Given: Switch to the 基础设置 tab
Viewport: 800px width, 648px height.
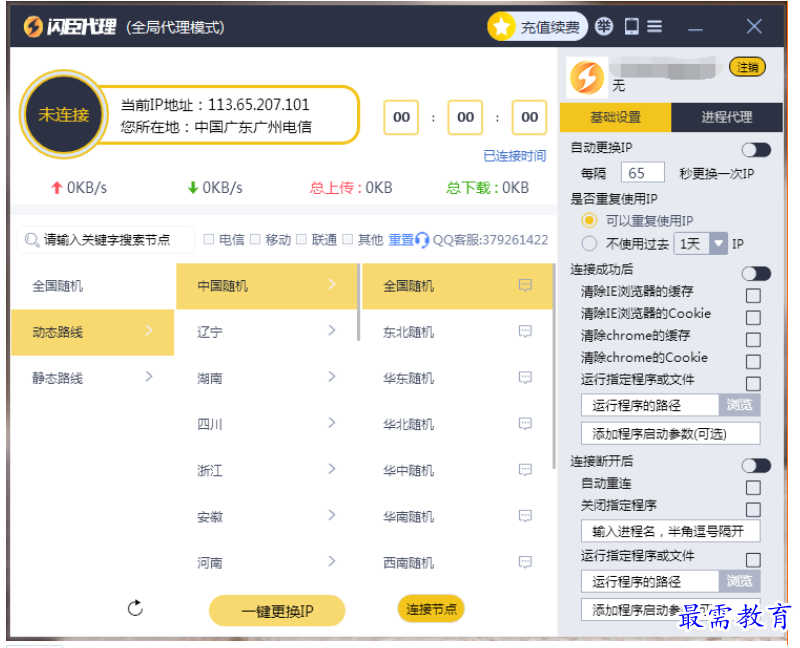Looking at the screenshot, I should pos(615,117).
